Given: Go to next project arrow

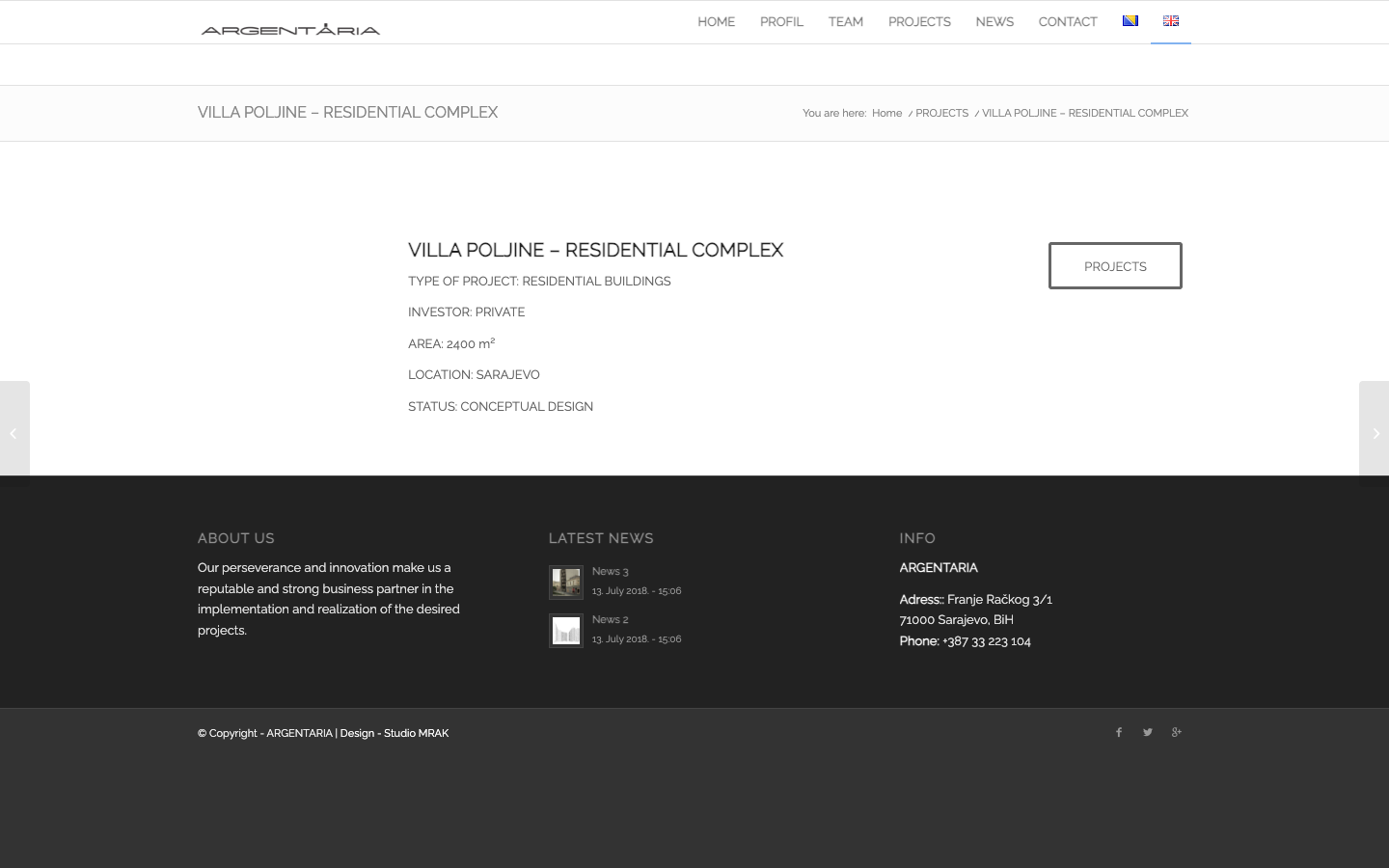Looking at the screenshot, I should point(1375,434).
